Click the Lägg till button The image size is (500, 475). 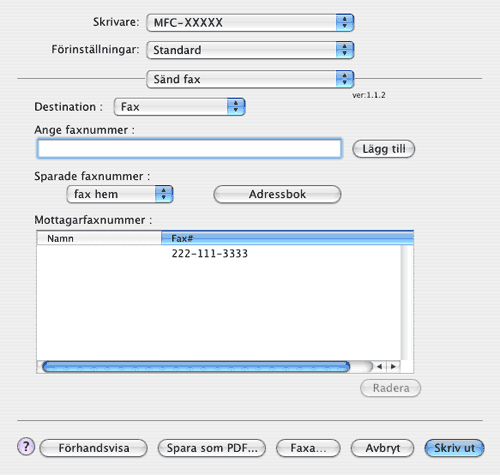(x=384, y=149)
